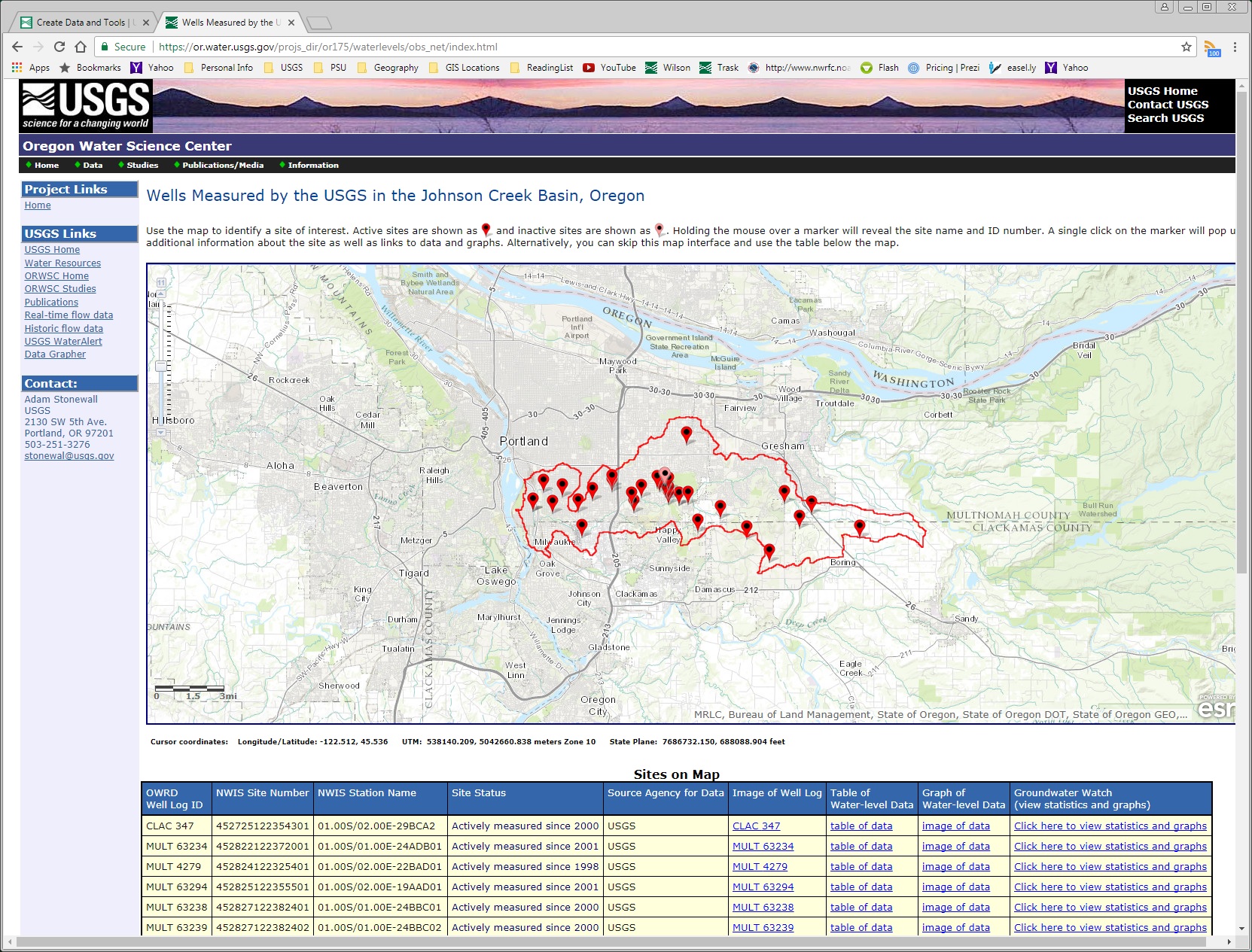Open image of data for MULT 63294
Screen dimensions: 1252x952
(955, 887)
